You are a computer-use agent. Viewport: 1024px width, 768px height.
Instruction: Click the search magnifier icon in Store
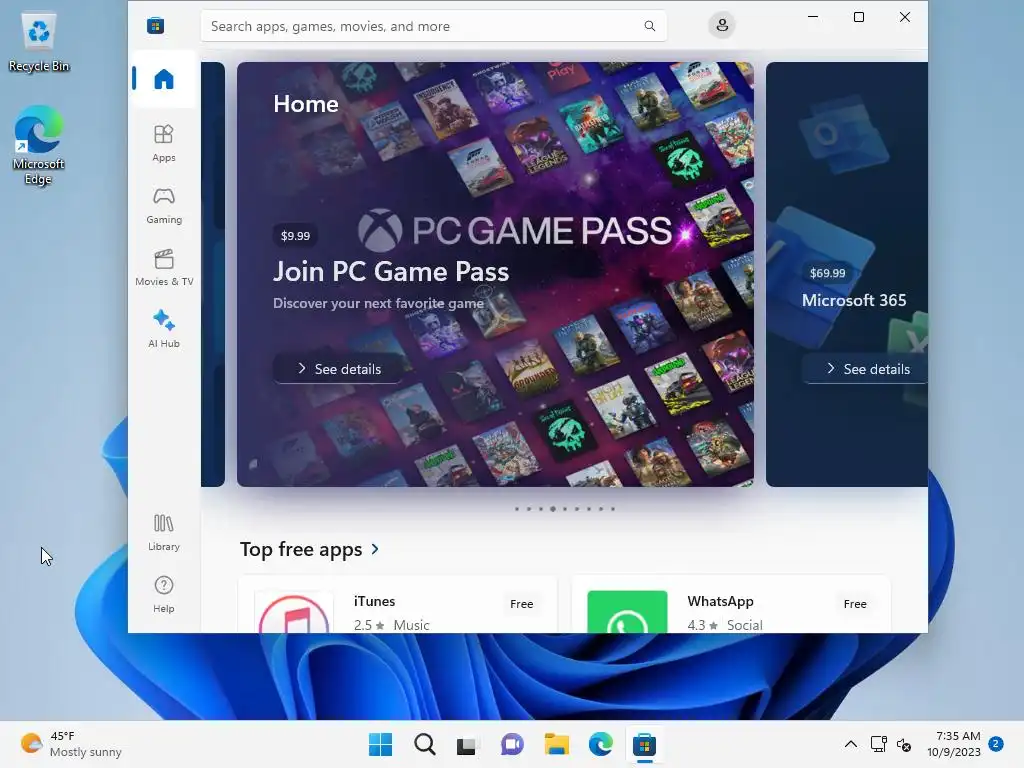[650, 26]
